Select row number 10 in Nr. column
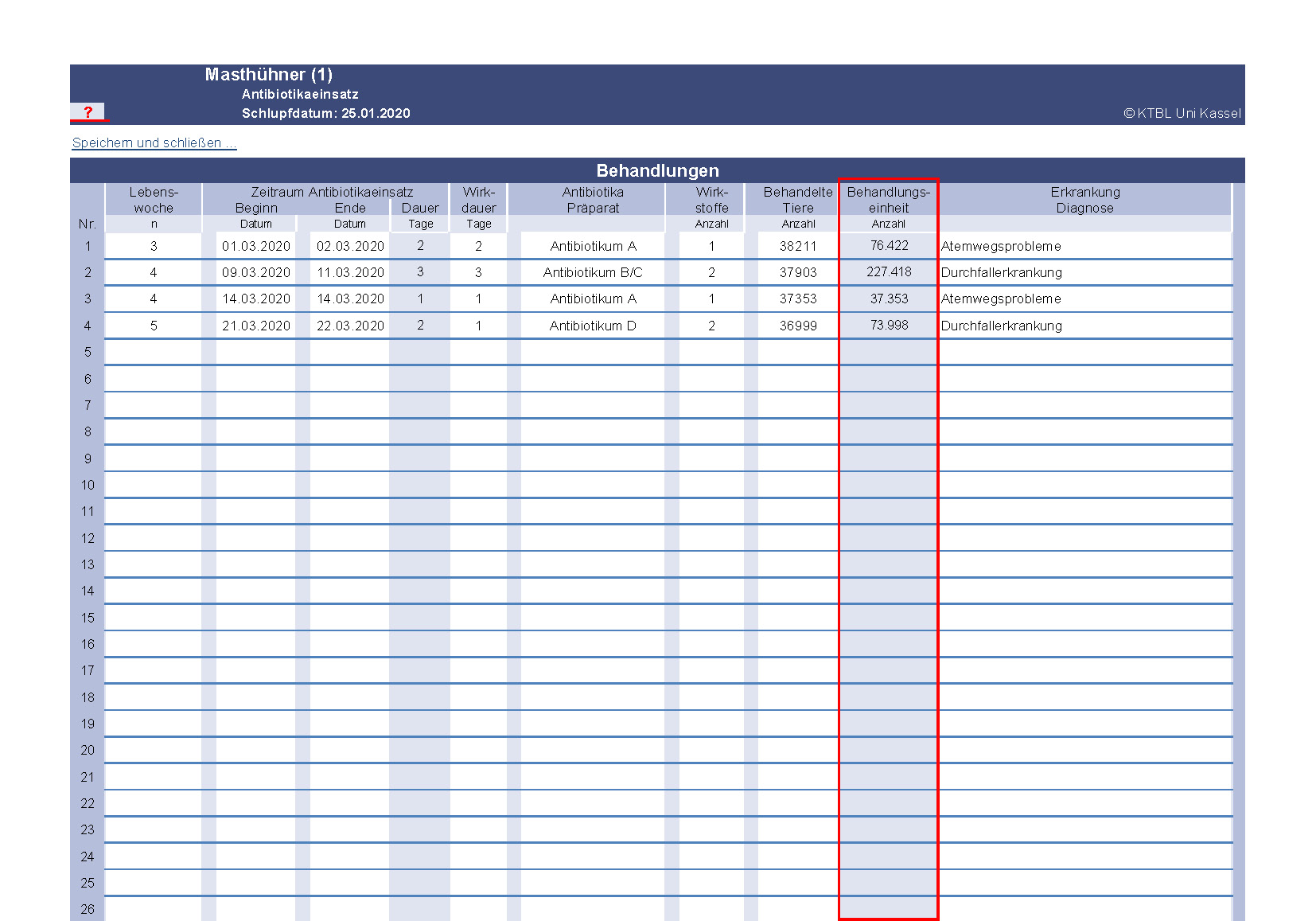1316x921 pixels. 88,485
